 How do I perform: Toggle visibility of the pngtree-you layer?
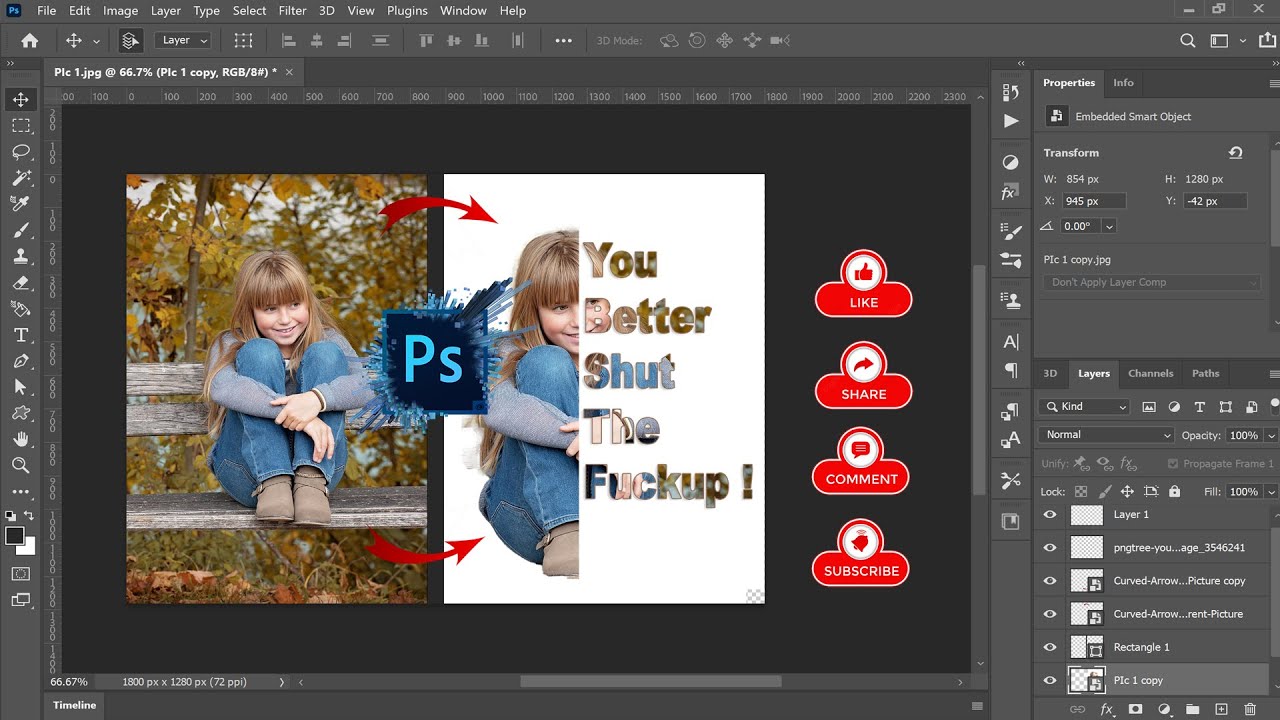[x=1050, y=548]
